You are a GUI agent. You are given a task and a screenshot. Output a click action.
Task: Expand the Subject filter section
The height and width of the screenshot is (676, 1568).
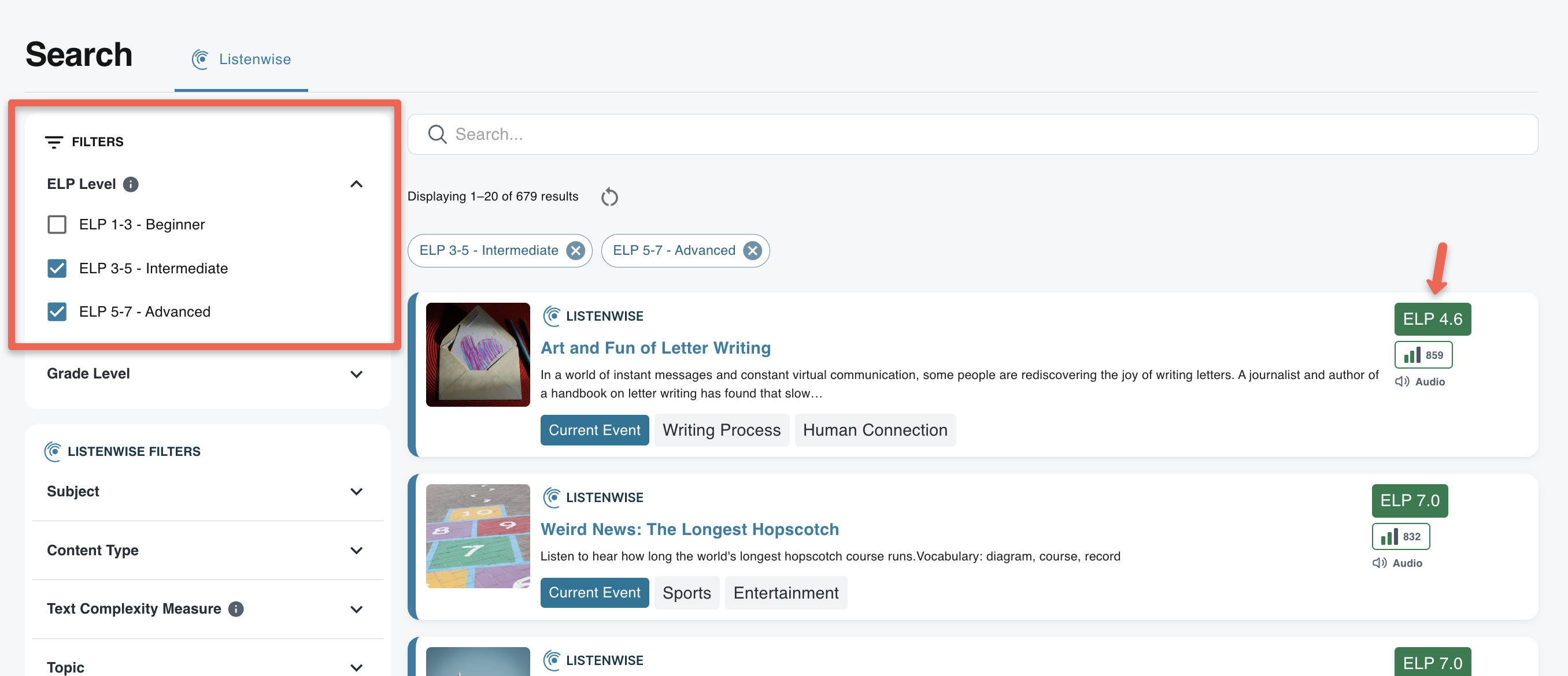click(x=357, y=491)
